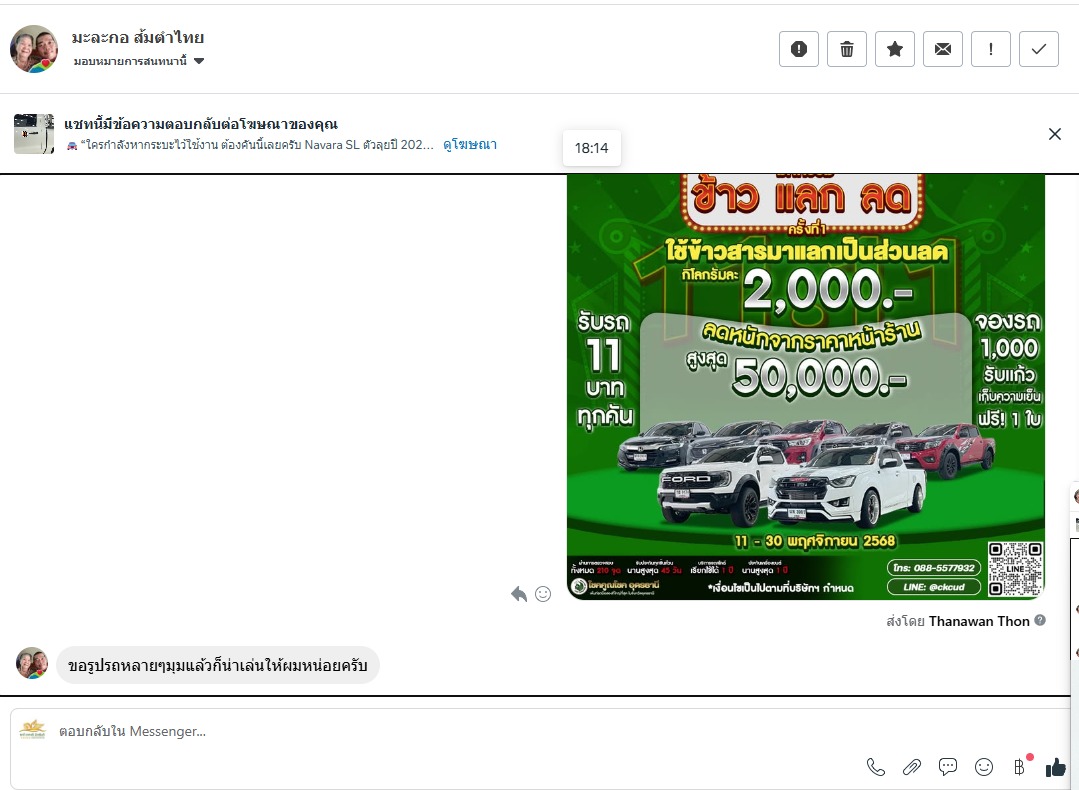Viewport: 1079px width, 790px height.
Task: Star this conversation as follow up
Action: [895, 49]
